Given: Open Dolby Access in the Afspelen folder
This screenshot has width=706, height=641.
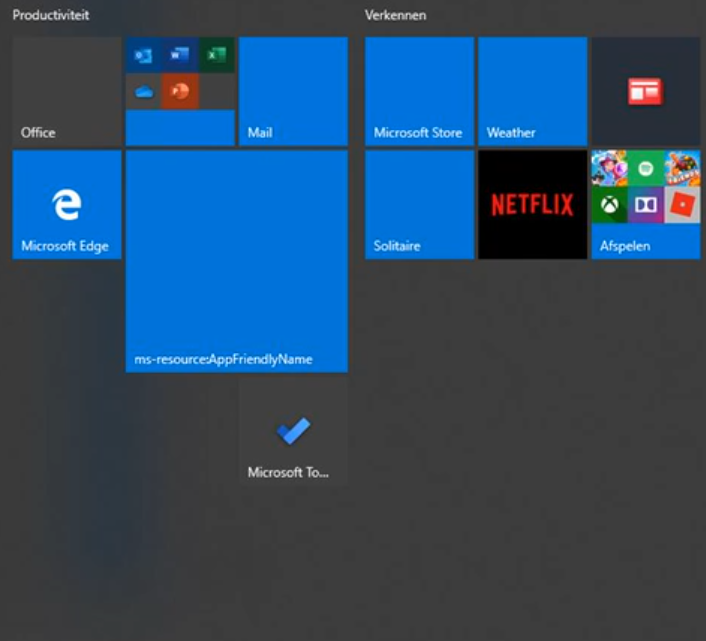Looking at the screenshot, I should pyautogui.click(x=646, y=205).
